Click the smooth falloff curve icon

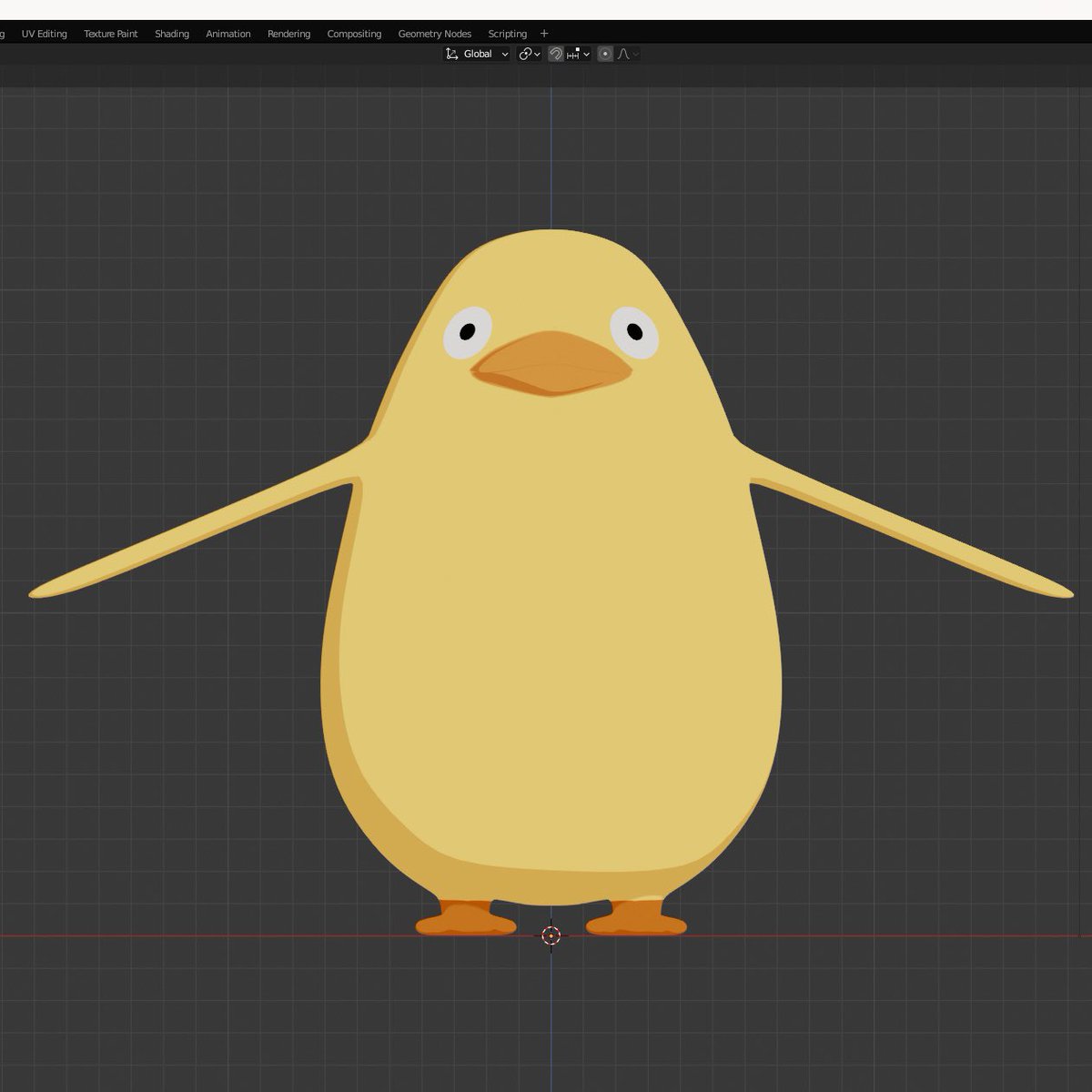coord(624,54)
